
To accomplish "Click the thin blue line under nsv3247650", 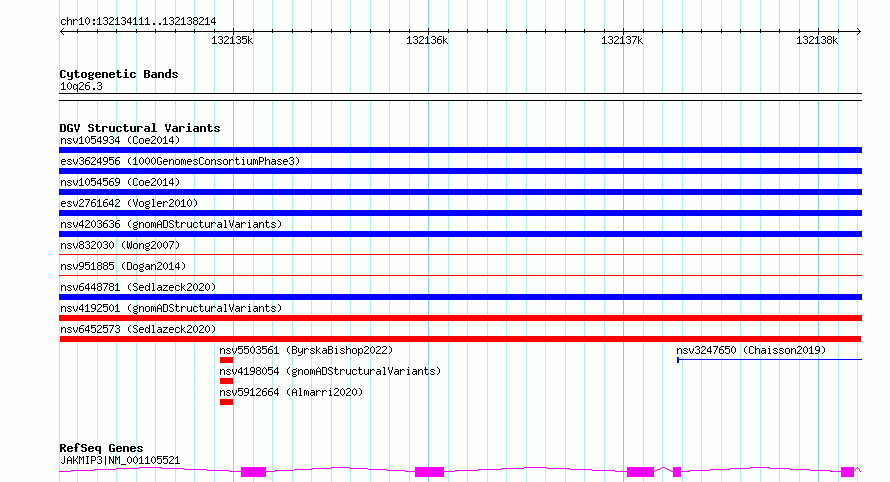I will coord(769,359).
